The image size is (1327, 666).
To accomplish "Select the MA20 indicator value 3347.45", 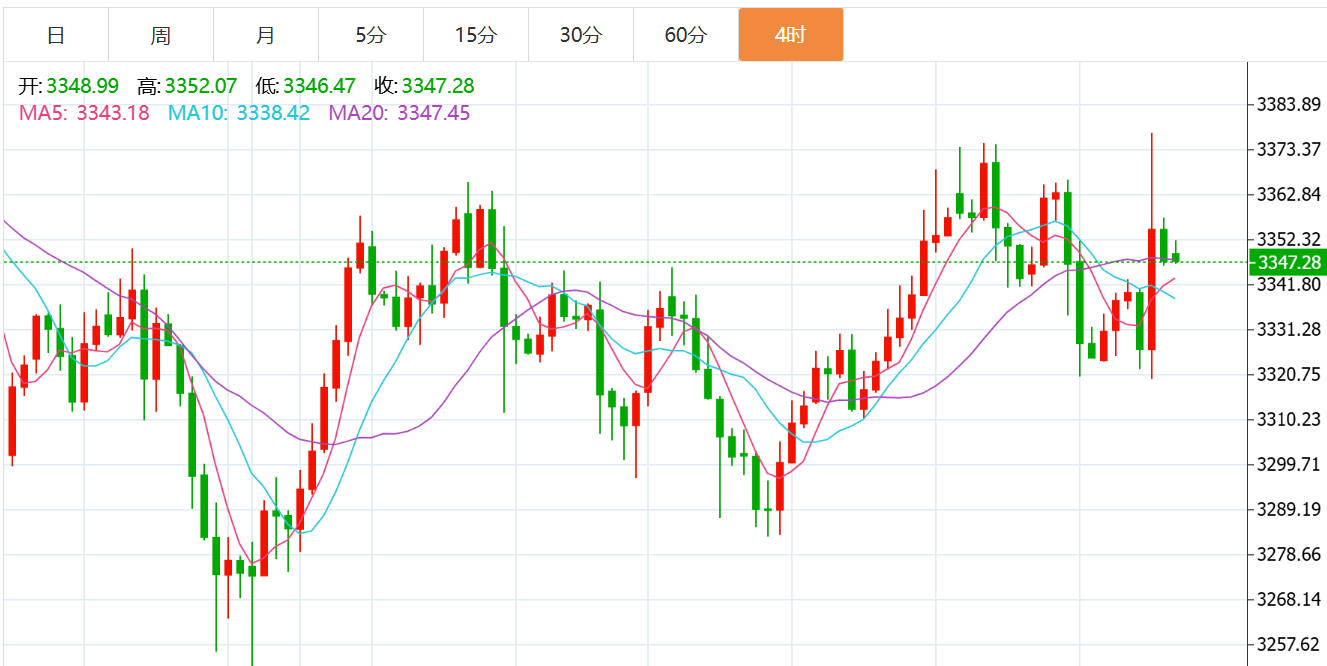I will point(434,113).
